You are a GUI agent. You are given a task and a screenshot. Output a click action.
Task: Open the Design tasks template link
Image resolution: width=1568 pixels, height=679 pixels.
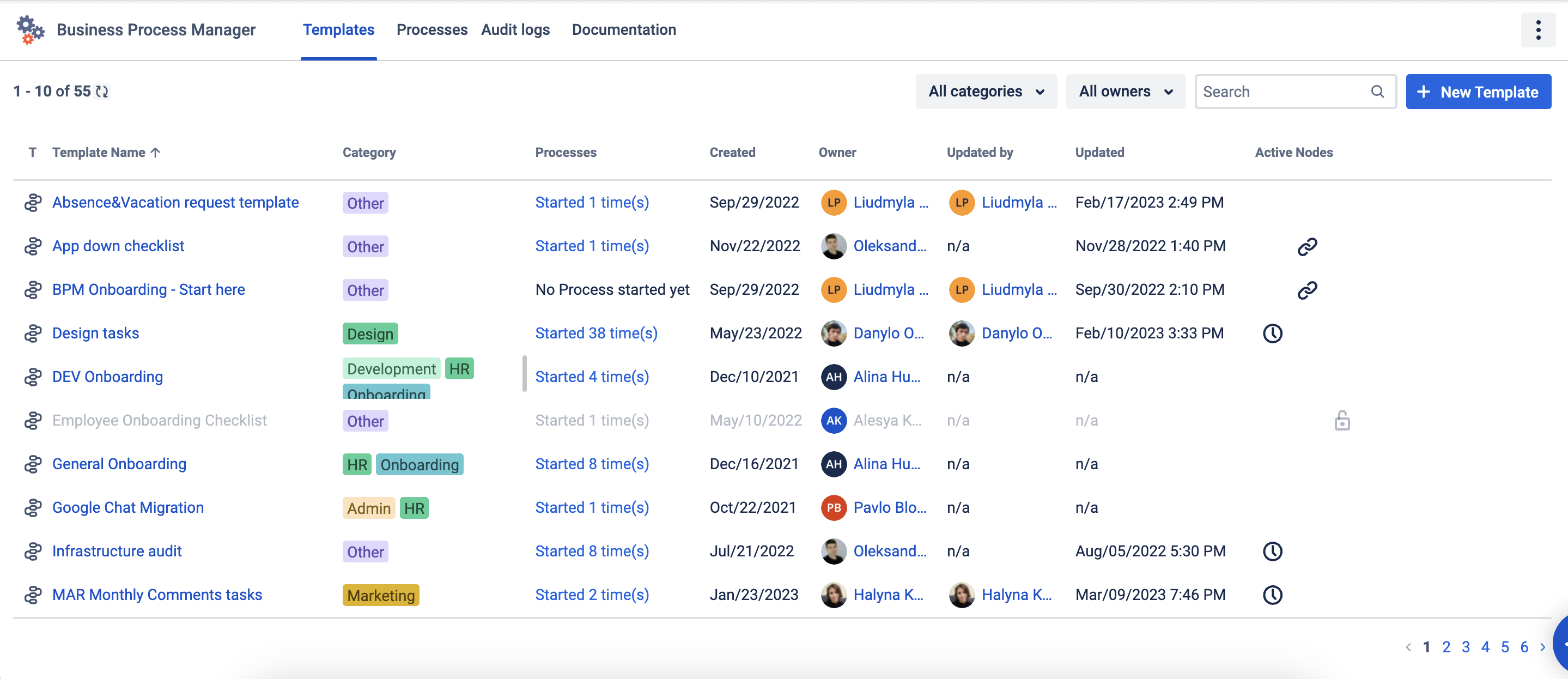[x=95, y=334]
